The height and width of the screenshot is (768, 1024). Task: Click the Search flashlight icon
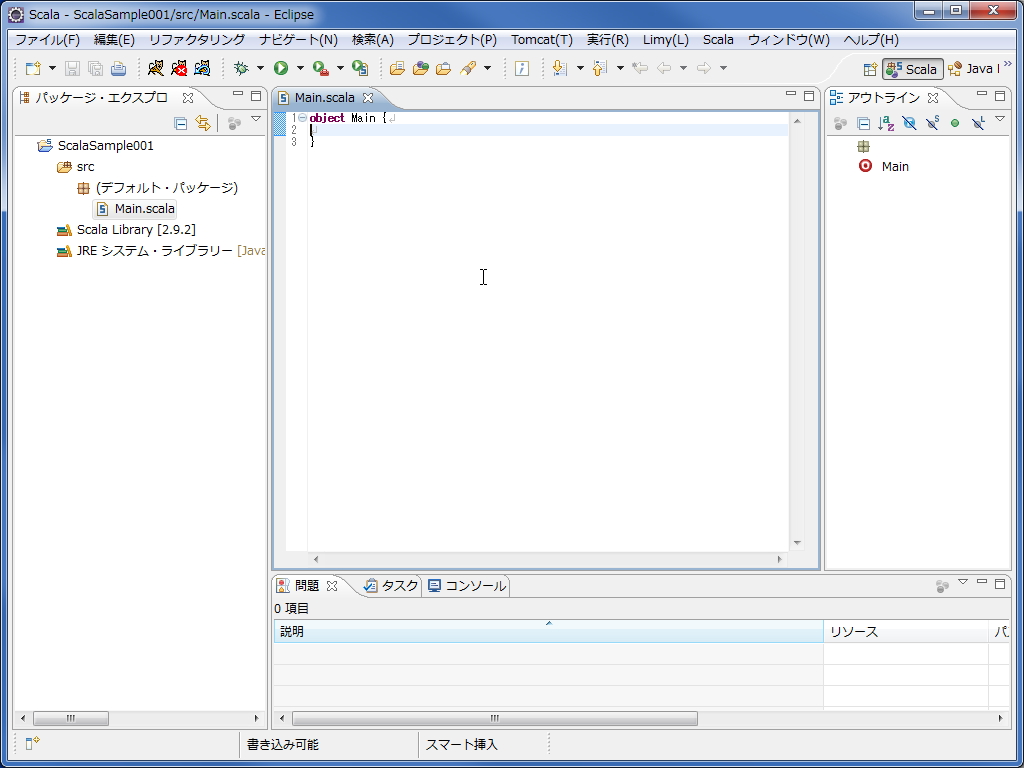click(468, 68)
